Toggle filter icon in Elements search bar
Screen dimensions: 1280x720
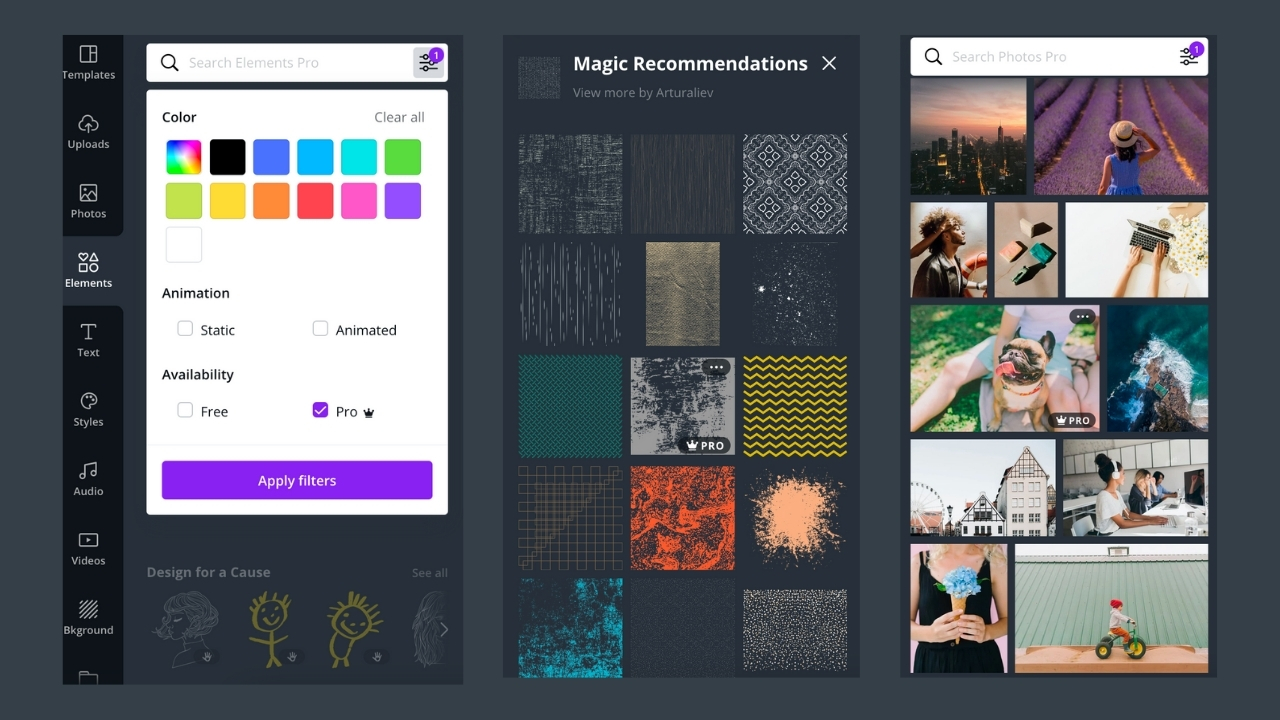[429, 63]
